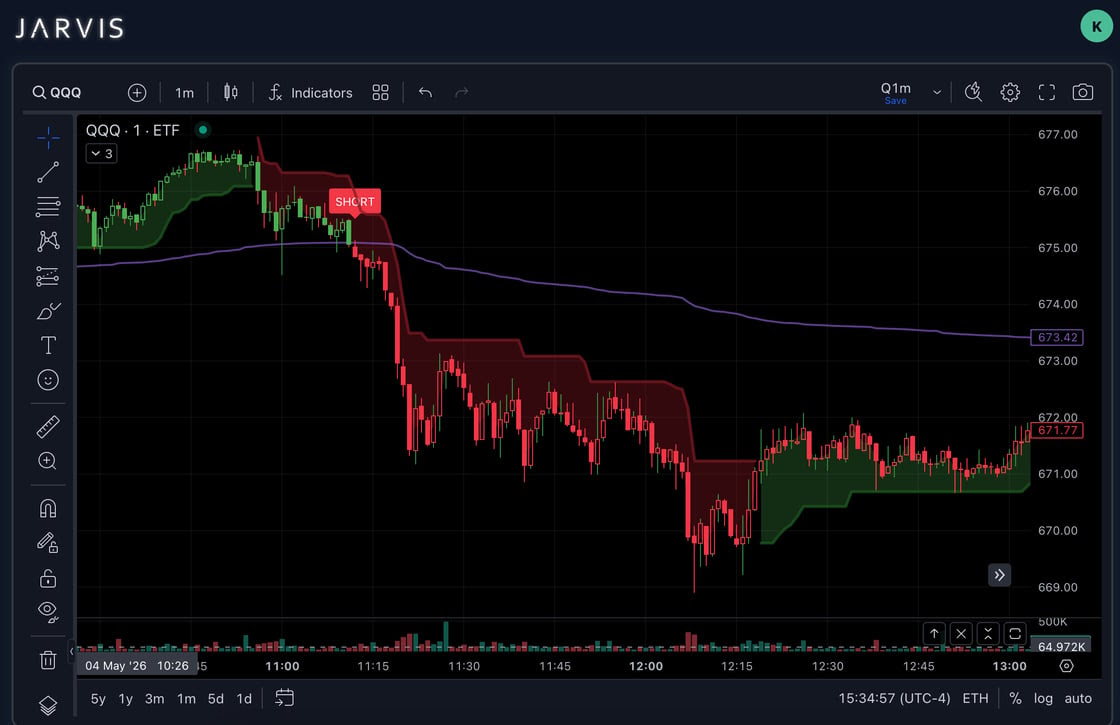The width and height of the screenshot is (1120, 725).
Task: Select the 1d date range
Action: point(244,699)
